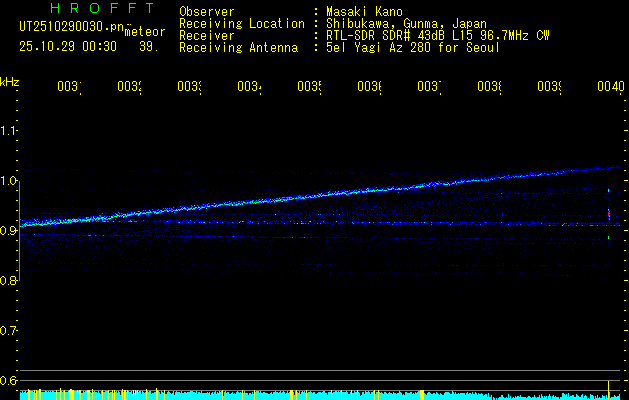
Task: Click the Receiving Location label
Action: [242, 24]
